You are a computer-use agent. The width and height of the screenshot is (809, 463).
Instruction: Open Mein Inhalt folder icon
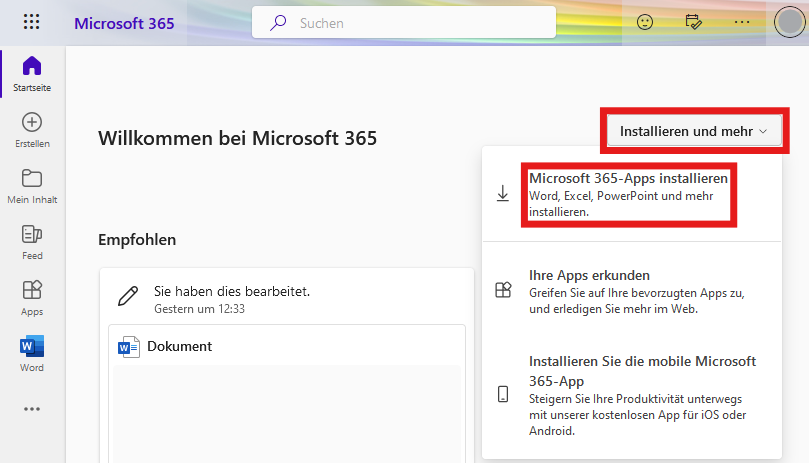[x=31, y=186]
